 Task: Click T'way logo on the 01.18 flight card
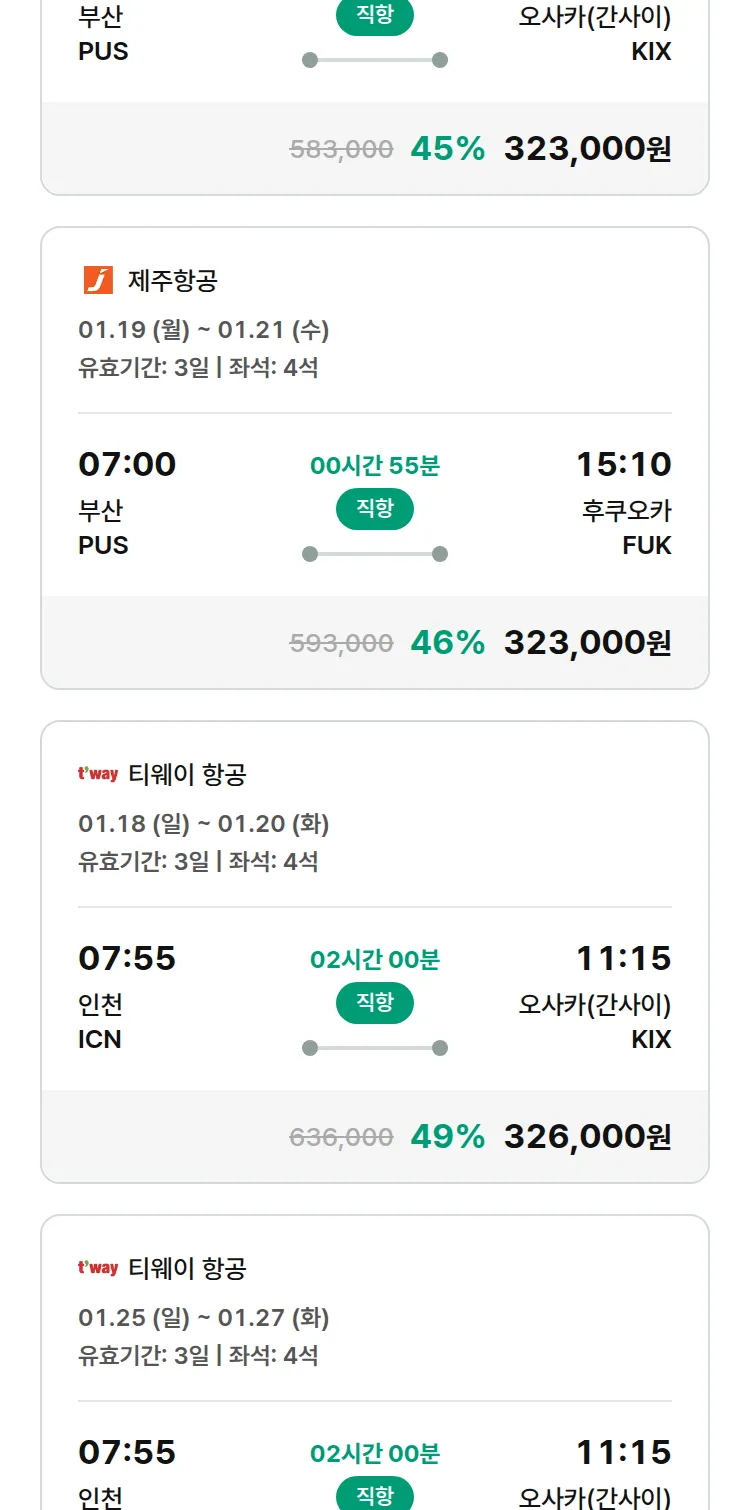click(98, 774)
